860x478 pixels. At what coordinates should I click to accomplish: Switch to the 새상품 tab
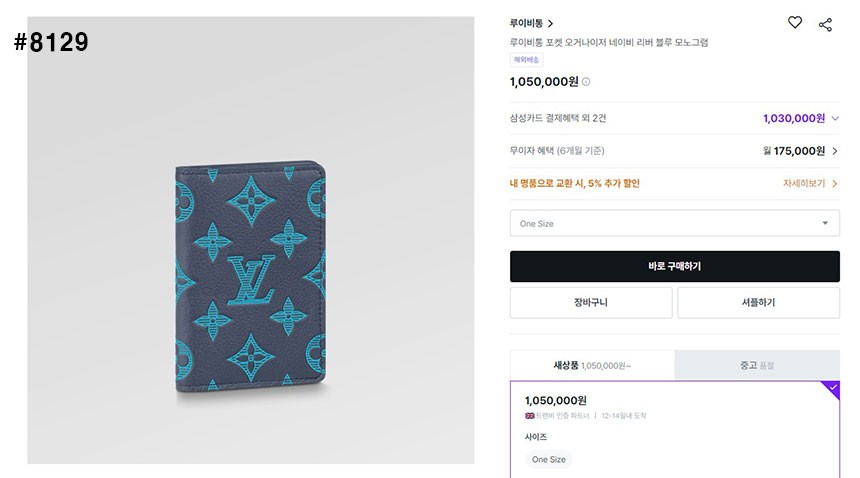coord(592,365)
